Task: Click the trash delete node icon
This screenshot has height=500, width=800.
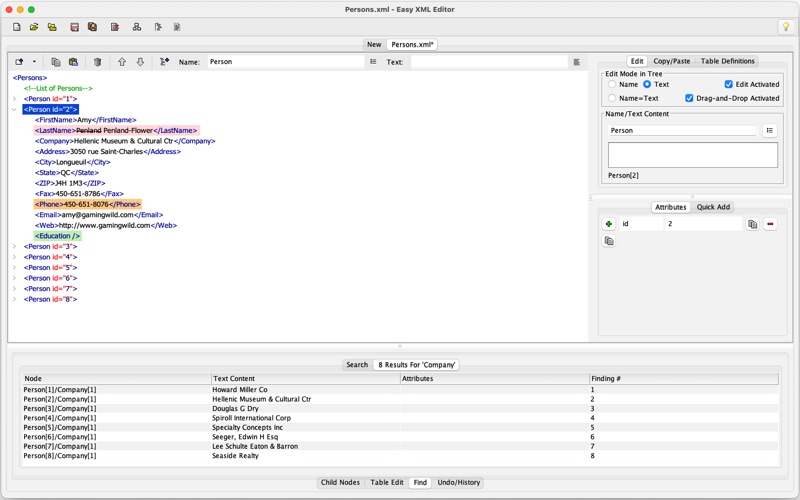Action: click(x=97, y=62)
